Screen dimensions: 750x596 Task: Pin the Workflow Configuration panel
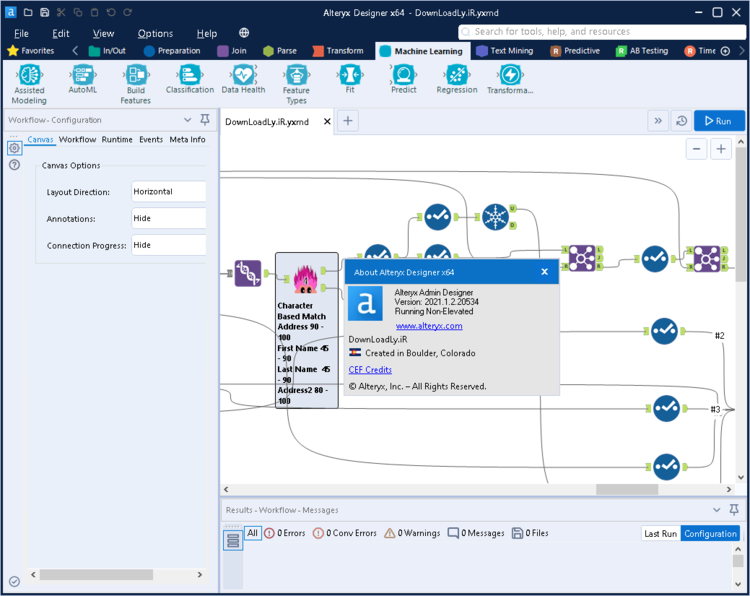pos(205,120)
